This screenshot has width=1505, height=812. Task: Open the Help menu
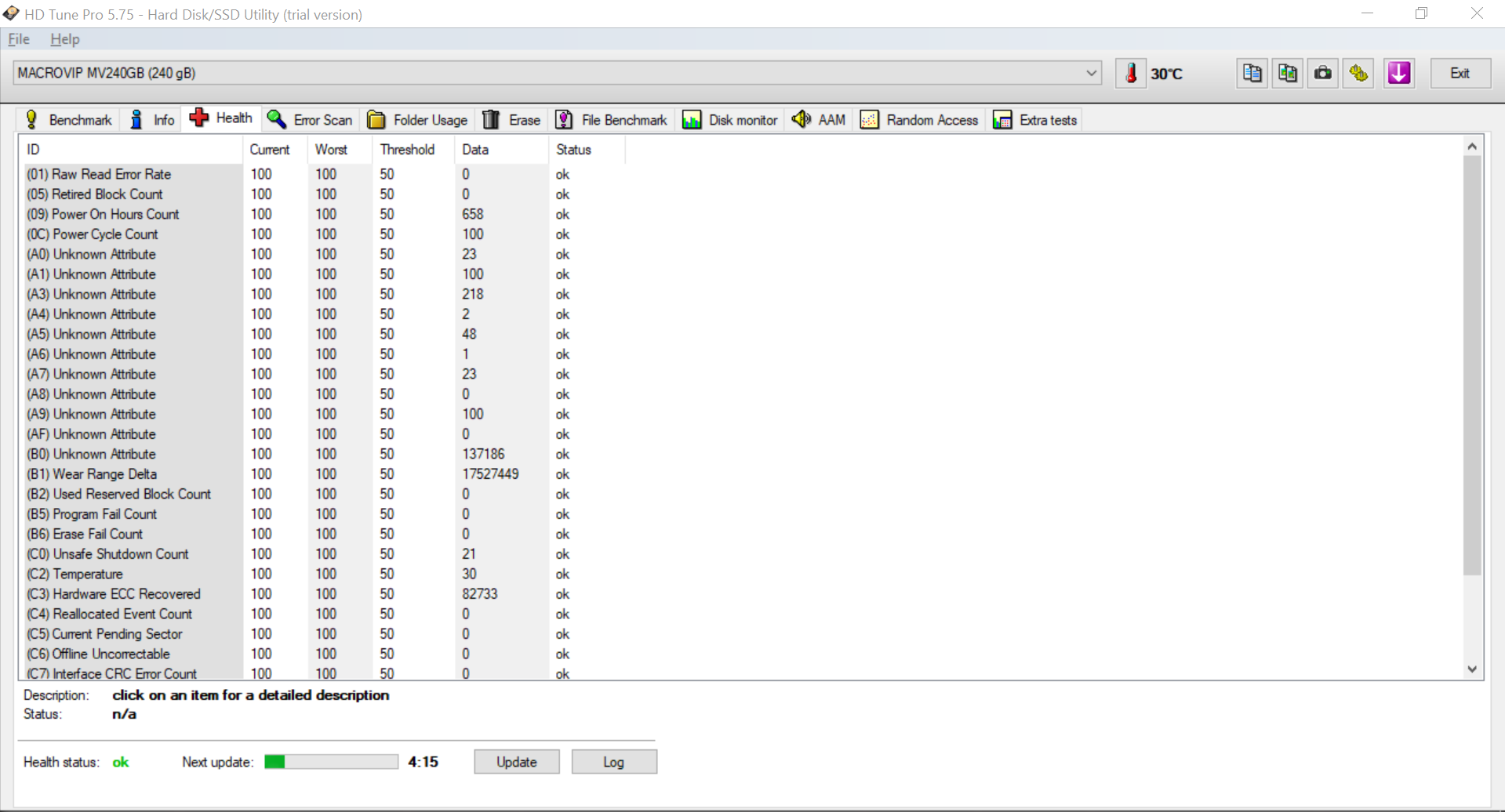coord(65,39)
